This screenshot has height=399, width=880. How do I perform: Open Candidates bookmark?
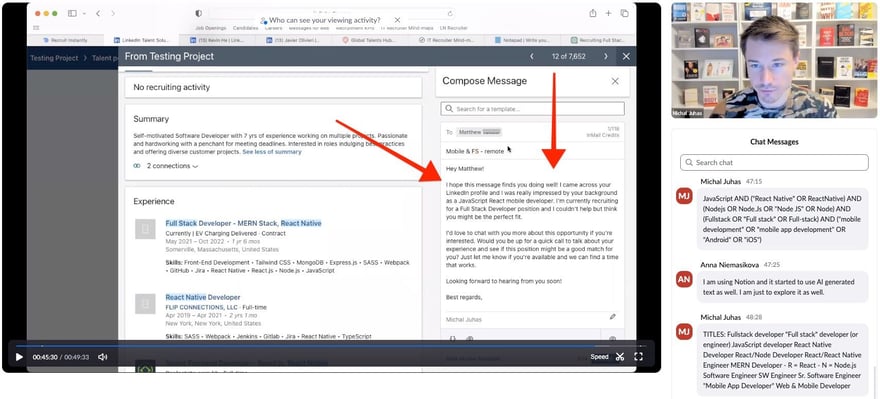pyautogui.click(x=245, y=28)
